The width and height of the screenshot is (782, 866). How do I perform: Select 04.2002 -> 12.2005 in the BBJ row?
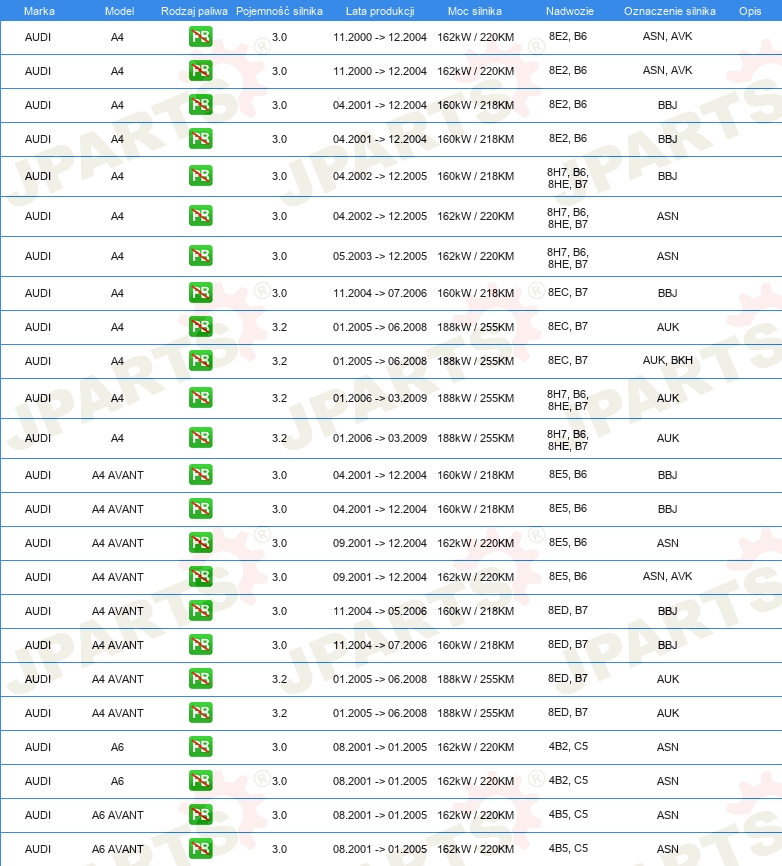(380, 176)
